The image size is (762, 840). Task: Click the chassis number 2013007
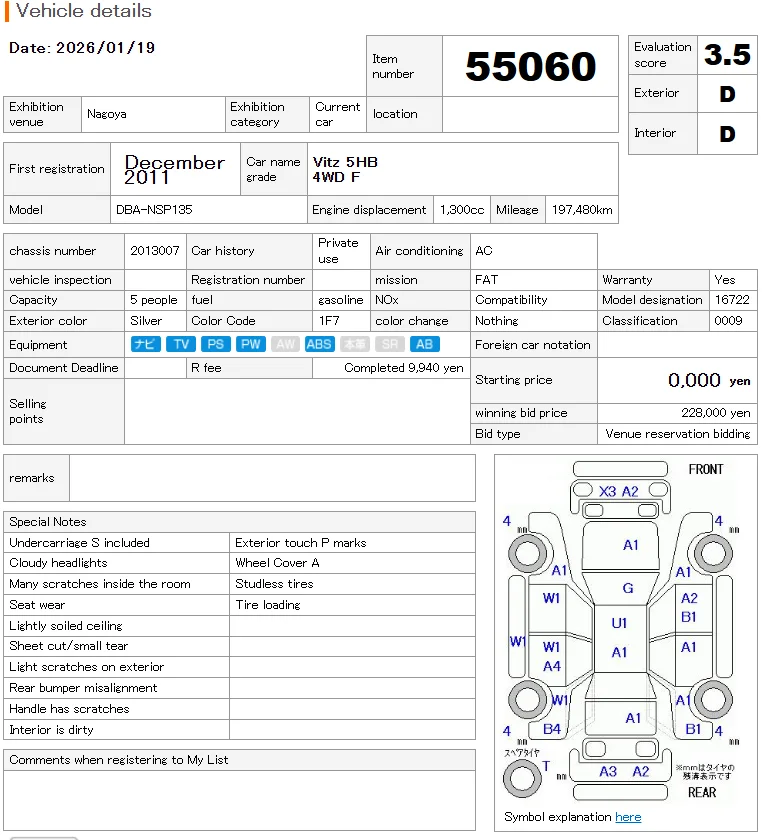tap(155, 251)
